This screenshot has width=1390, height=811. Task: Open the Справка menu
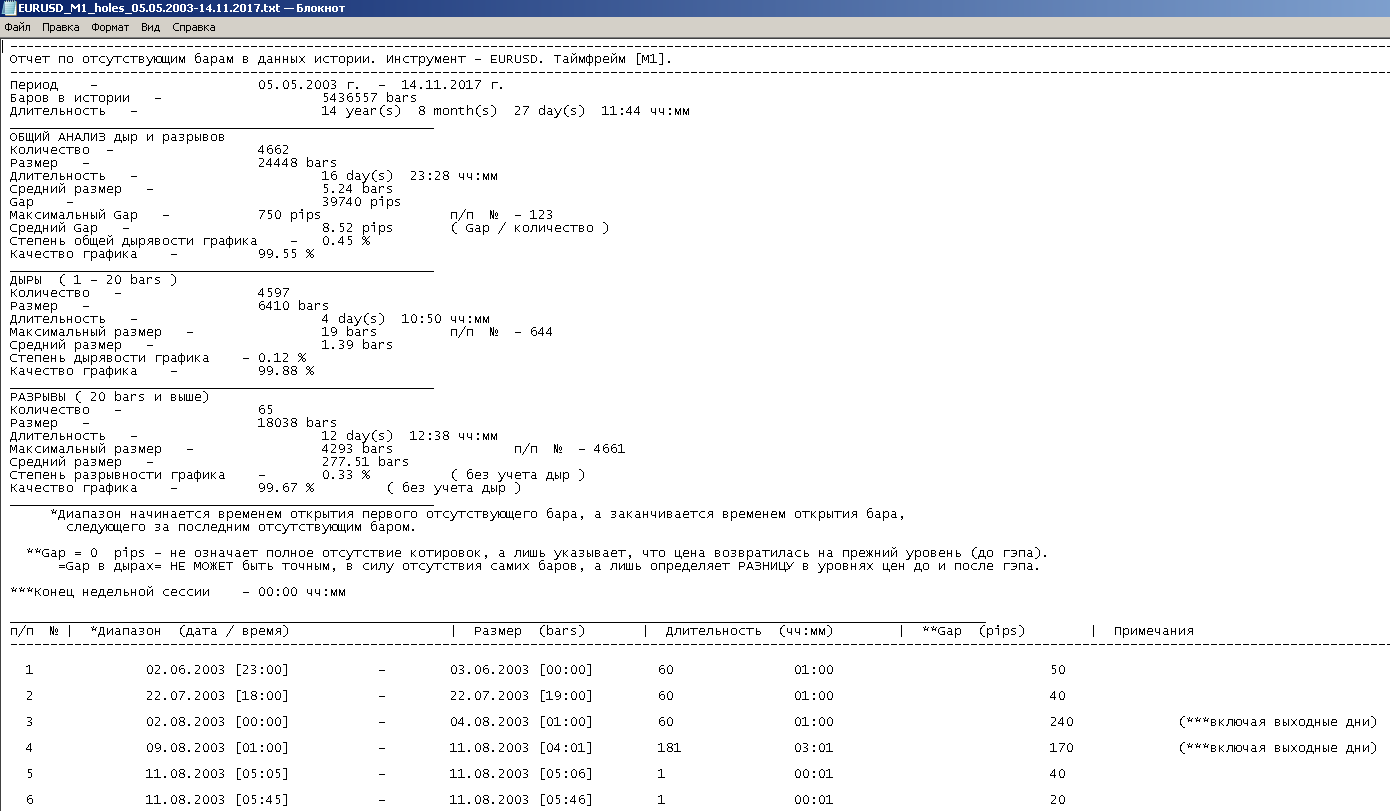point(193,27)
